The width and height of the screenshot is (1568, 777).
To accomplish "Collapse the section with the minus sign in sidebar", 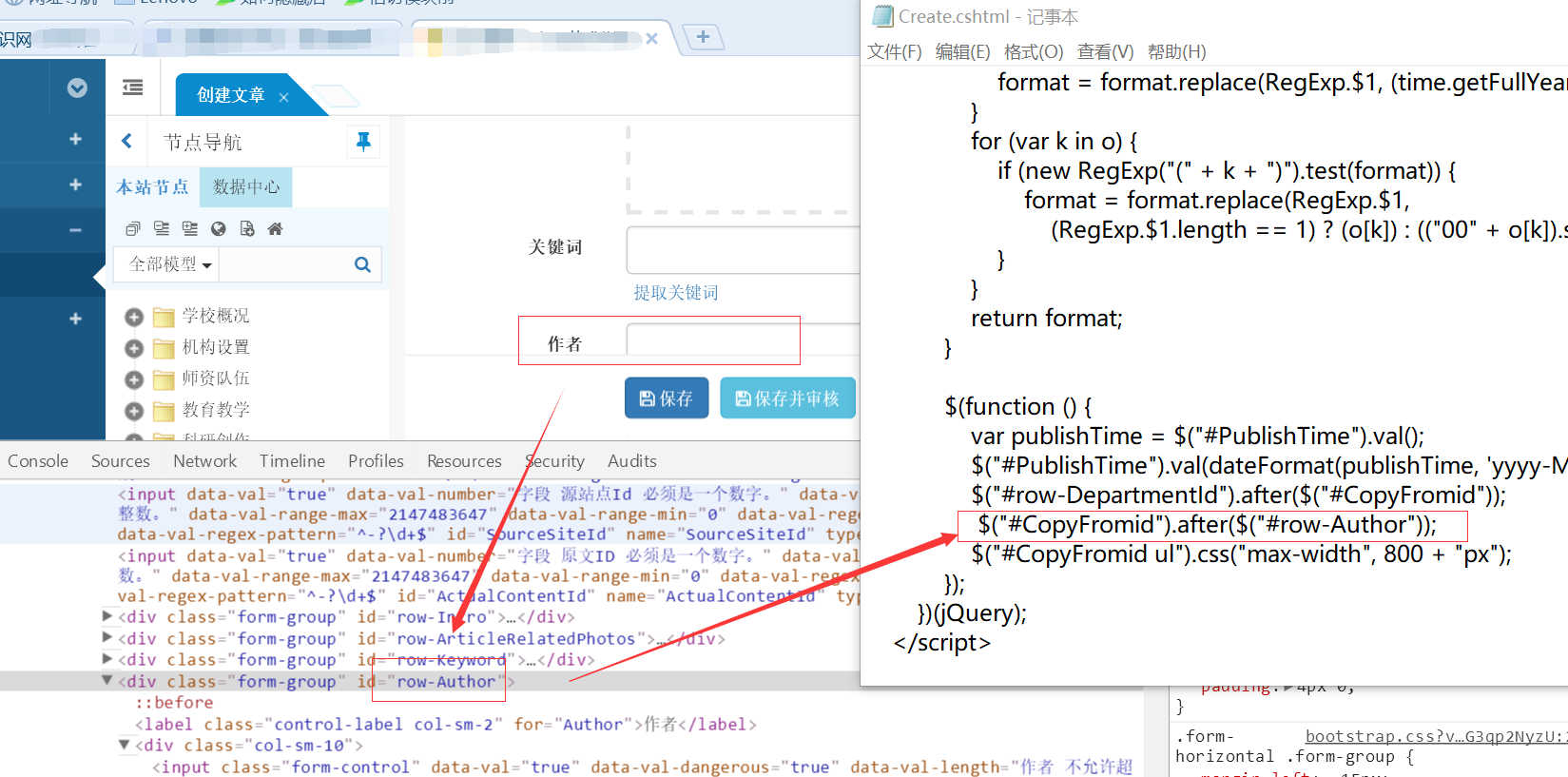I will [75, 230].
